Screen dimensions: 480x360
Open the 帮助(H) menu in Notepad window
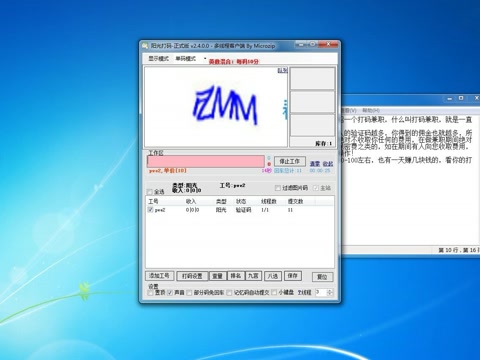coord(370,110)
